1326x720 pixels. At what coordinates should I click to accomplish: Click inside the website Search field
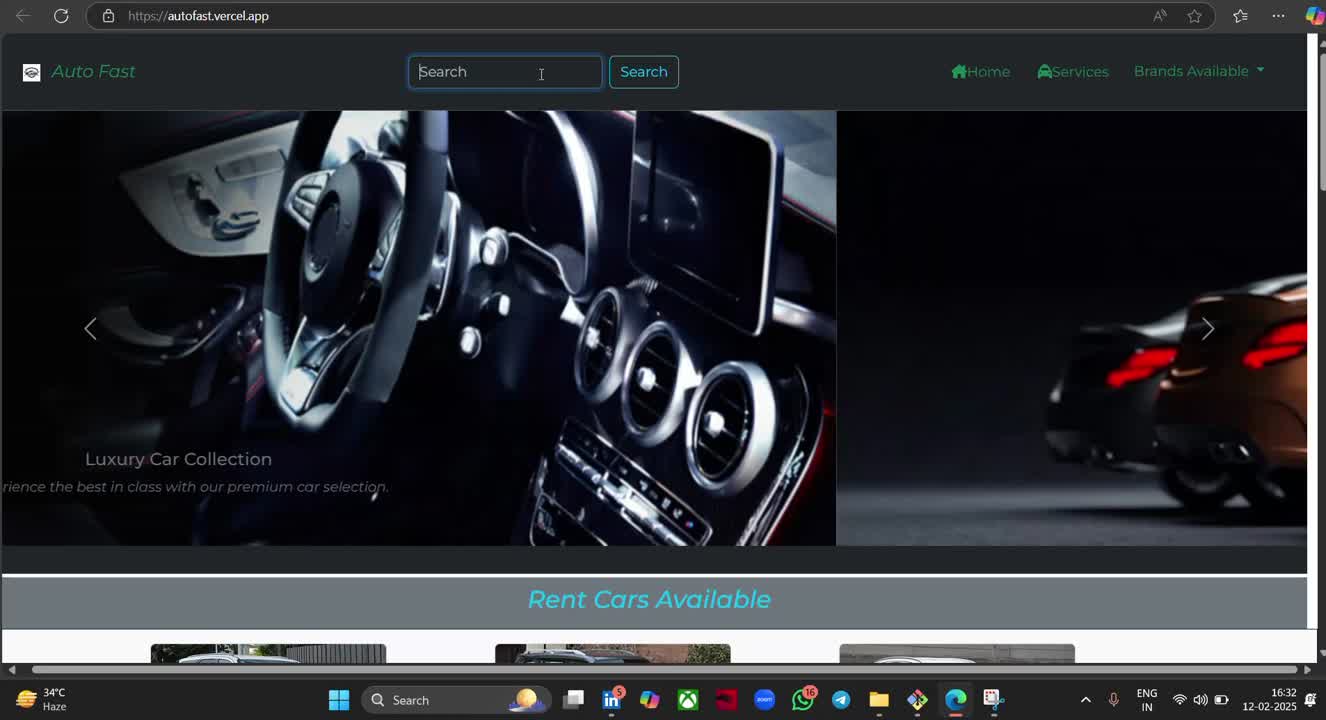click(x=505, y=72)
